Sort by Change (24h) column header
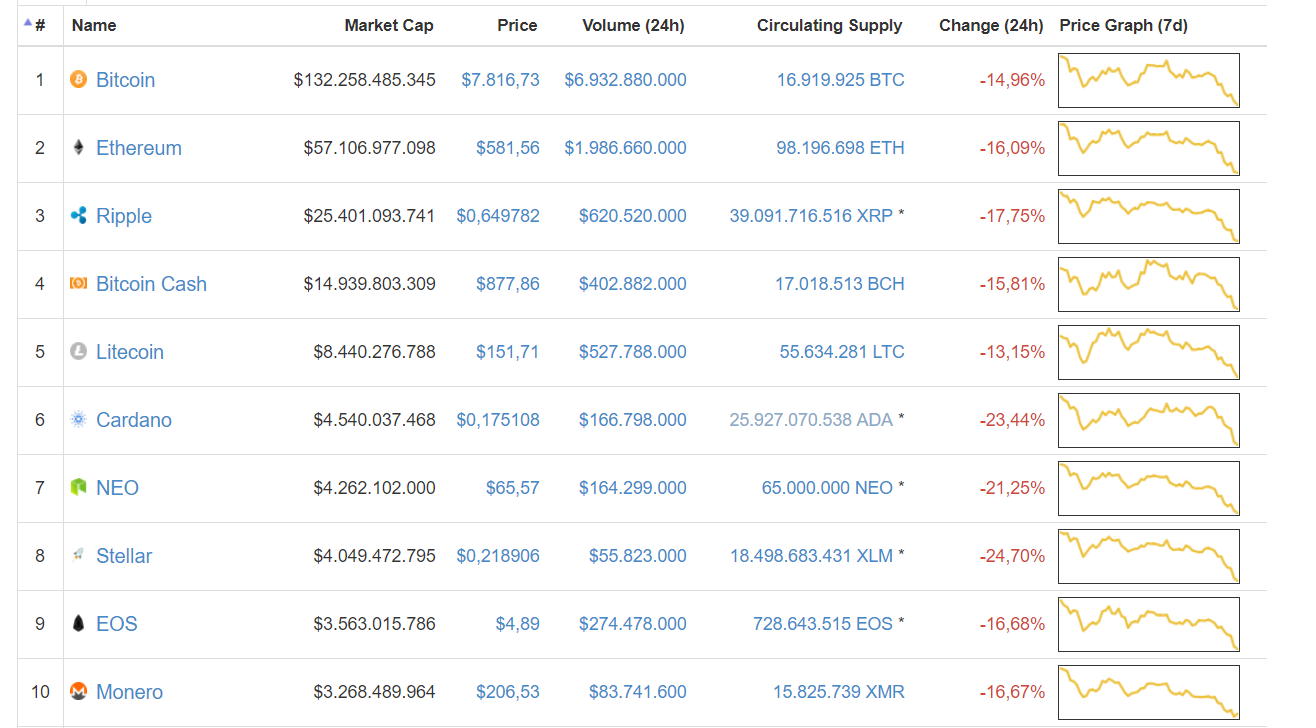Viewport: 1316px width, 728px height. tap(990, 25)
